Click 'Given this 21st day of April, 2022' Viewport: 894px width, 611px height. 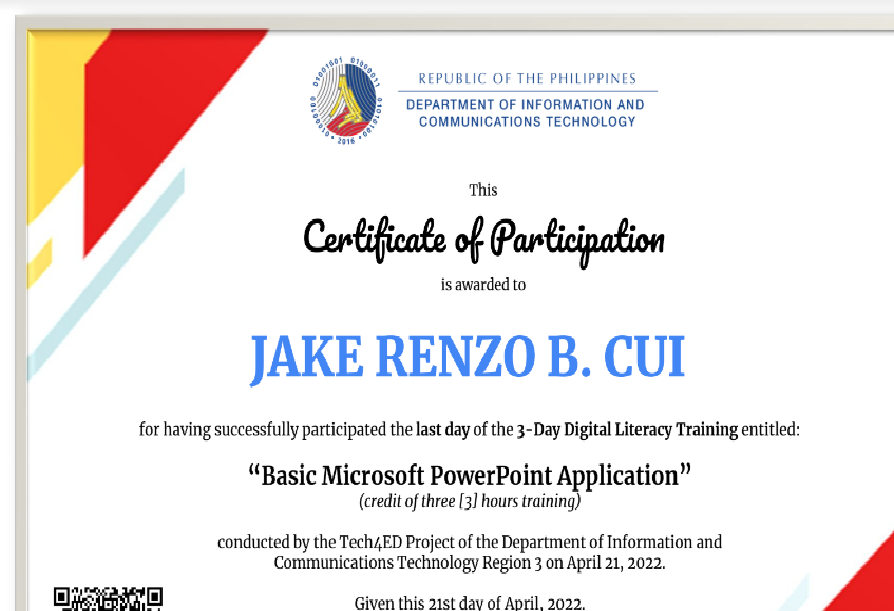(x=470, y=603)
